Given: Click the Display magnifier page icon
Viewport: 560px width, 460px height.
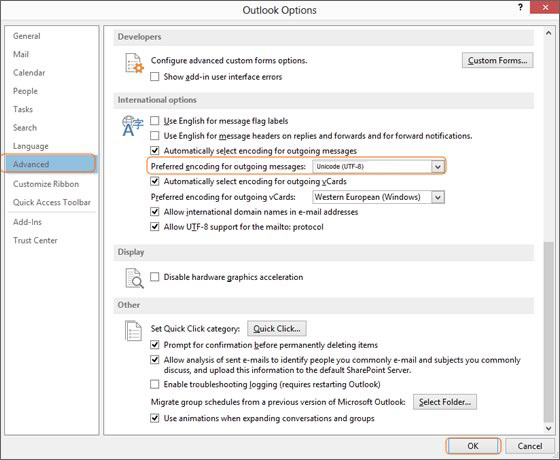Looking at the screenshot, I should [x=134, y=278].
